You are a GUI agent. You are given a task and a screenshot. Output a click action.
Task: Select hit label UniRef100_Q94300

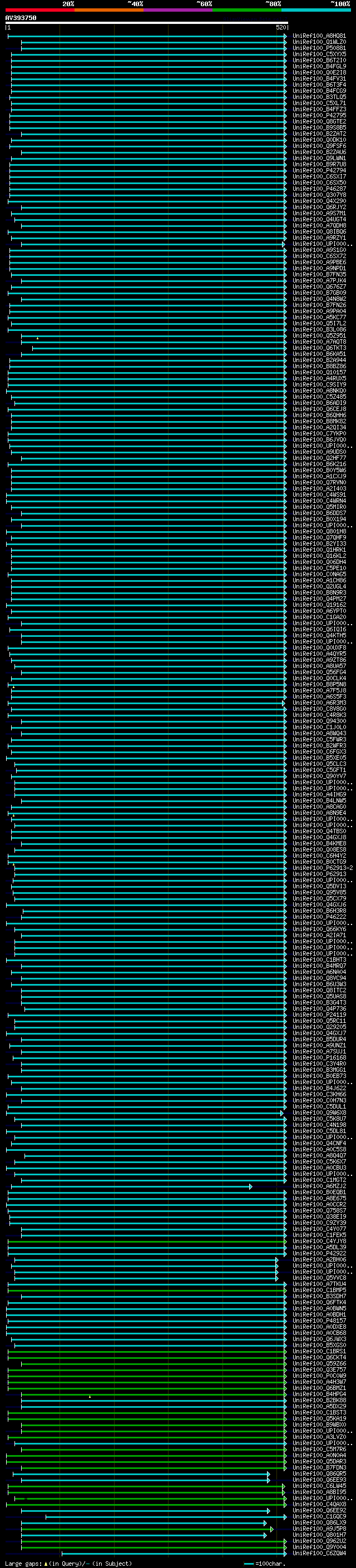[319, 721]
